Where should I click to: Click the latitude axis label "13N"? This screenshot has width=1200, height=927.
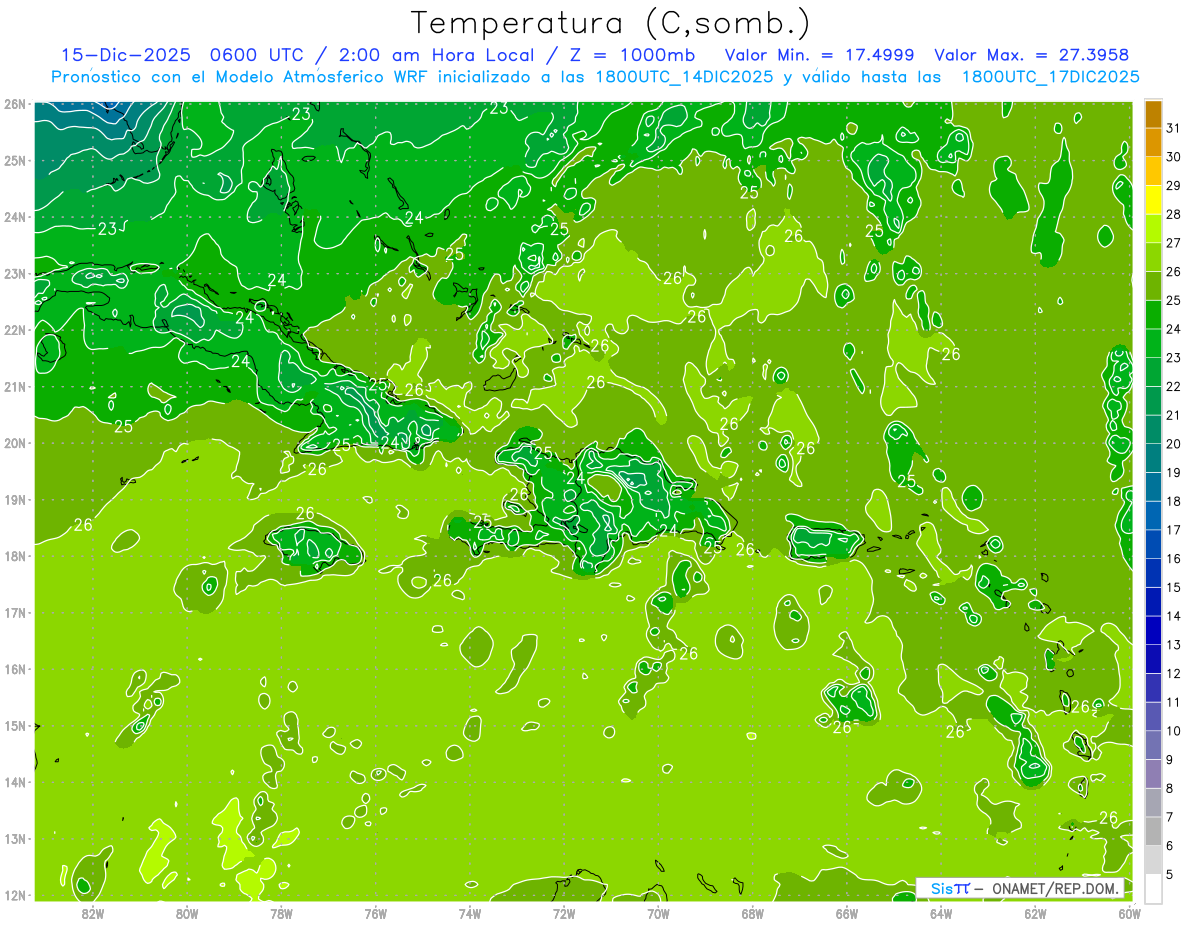pyautogui.click(x=14, y=839)
